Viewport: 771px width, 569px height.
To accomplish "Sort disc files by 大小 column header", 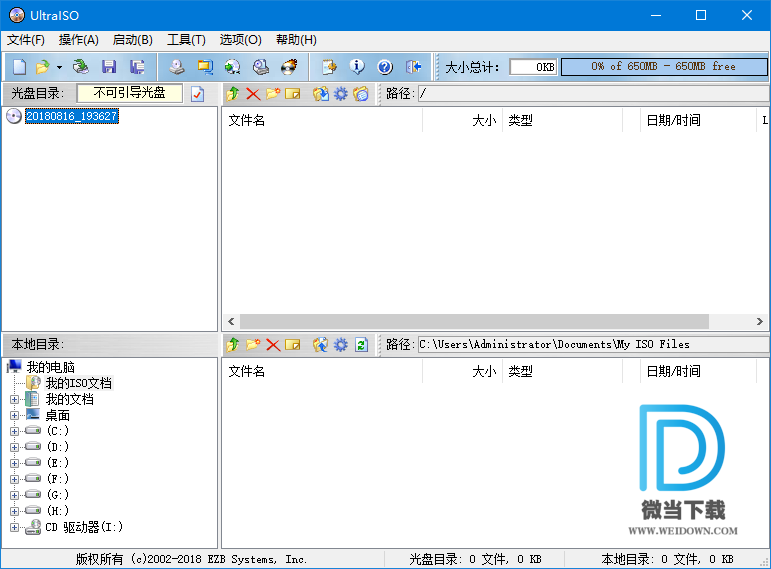I will tap(462, 120).
